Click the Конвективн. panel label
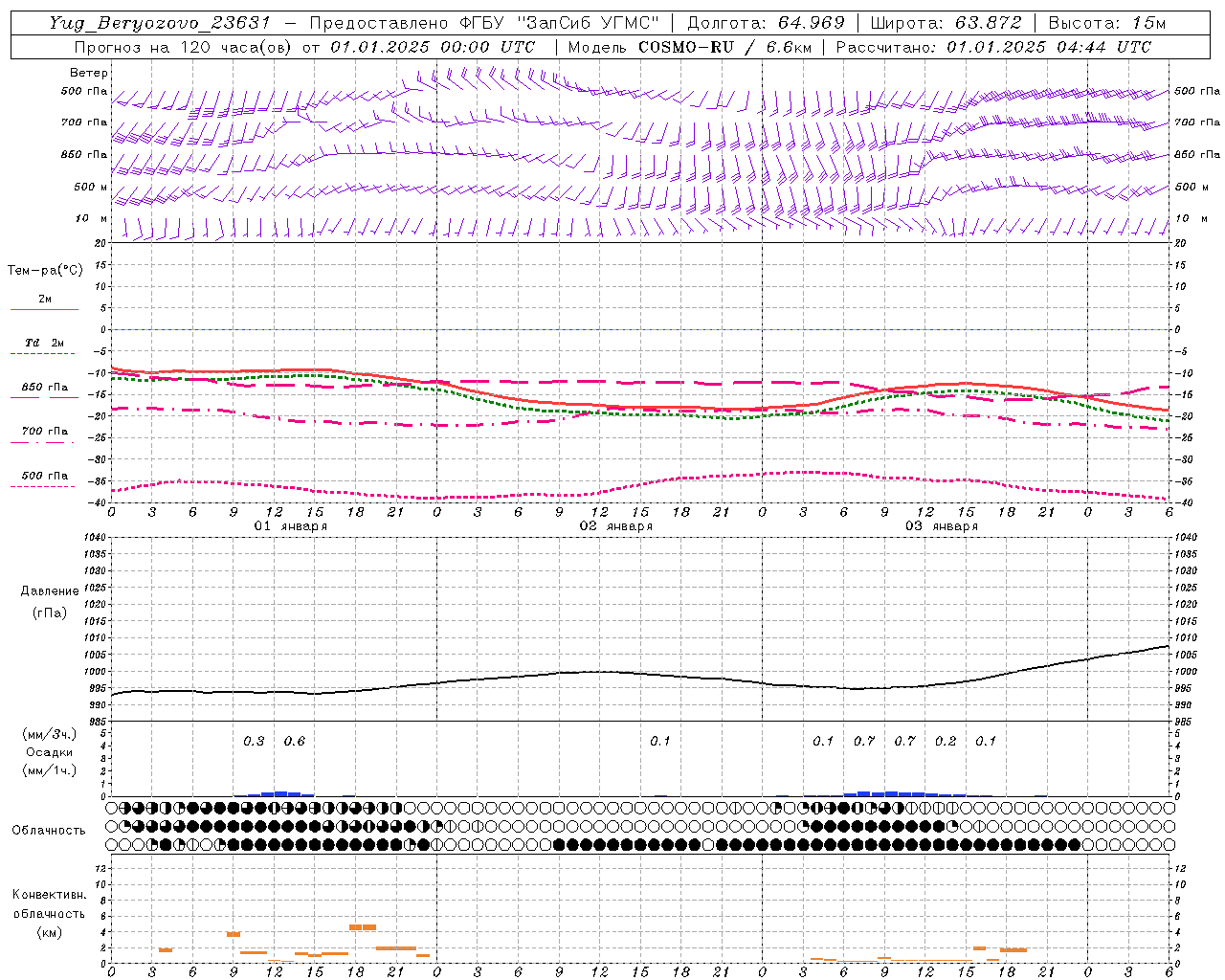 pyautogui.click(x=49, y=895)
